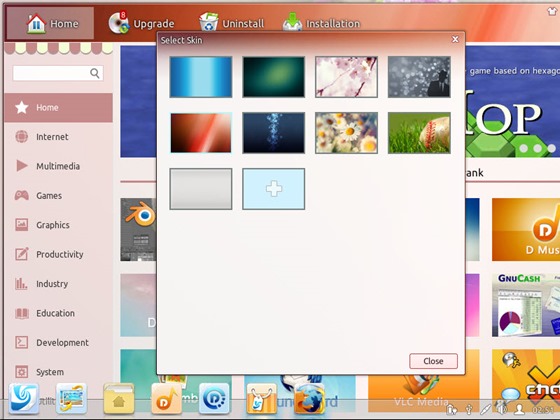Click the Graphics picture icon
Viewport: 560px width, 420px height.
pos(21,225)
